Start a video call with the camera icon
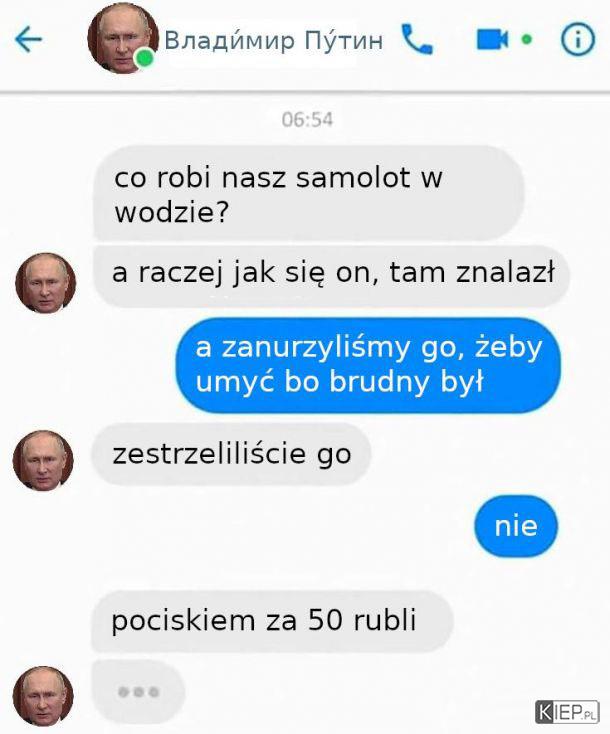Viewport: 610px width, 734px height. pyautogui.click(x=492, y=39)
